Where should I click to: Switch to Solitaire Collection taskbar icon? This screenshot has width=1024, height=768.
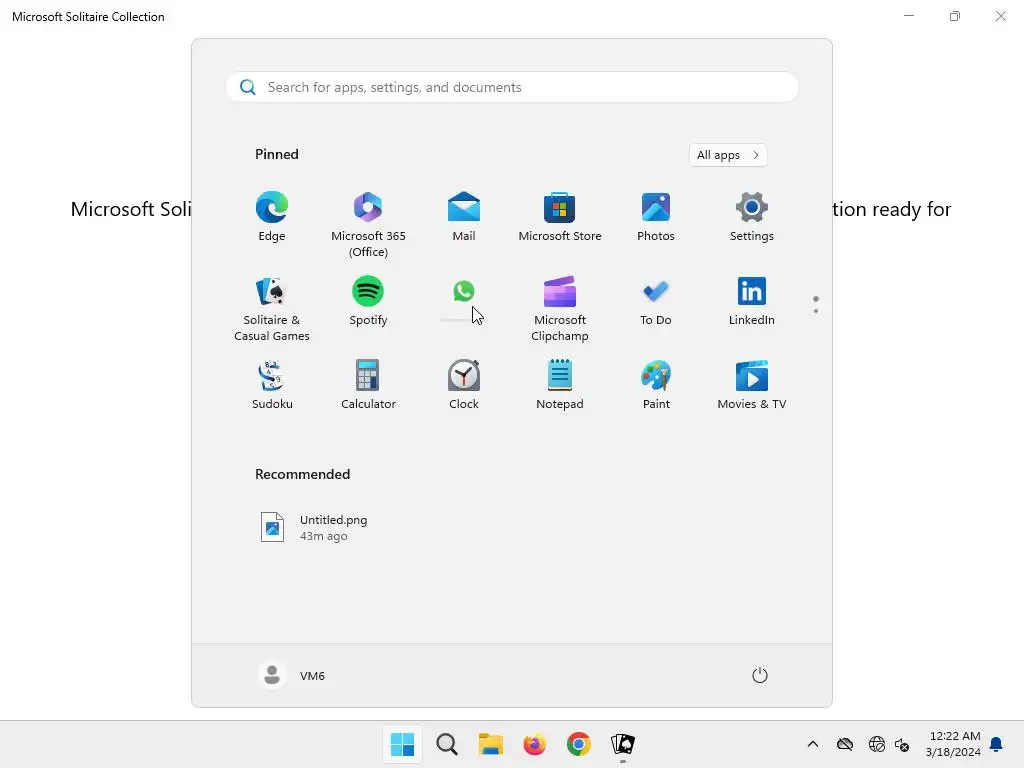point(622,744)
